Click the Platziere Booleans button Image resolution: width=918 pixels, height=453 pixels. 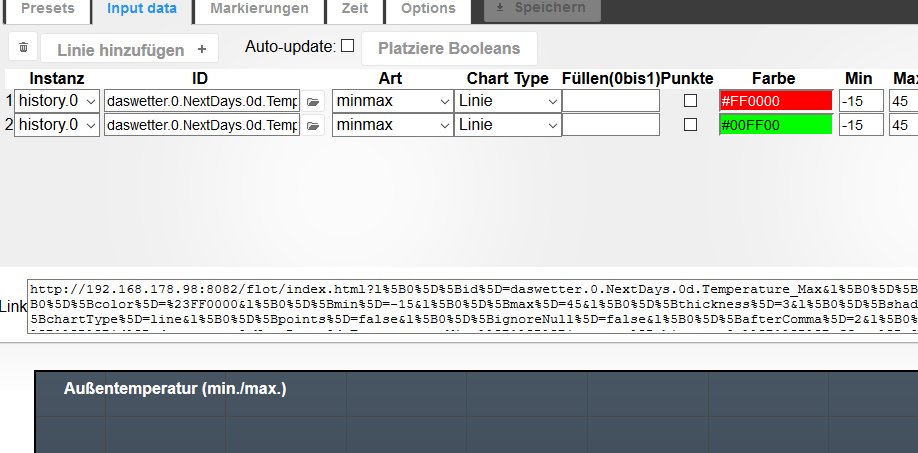pyautogui.click(x=449, y=48)
